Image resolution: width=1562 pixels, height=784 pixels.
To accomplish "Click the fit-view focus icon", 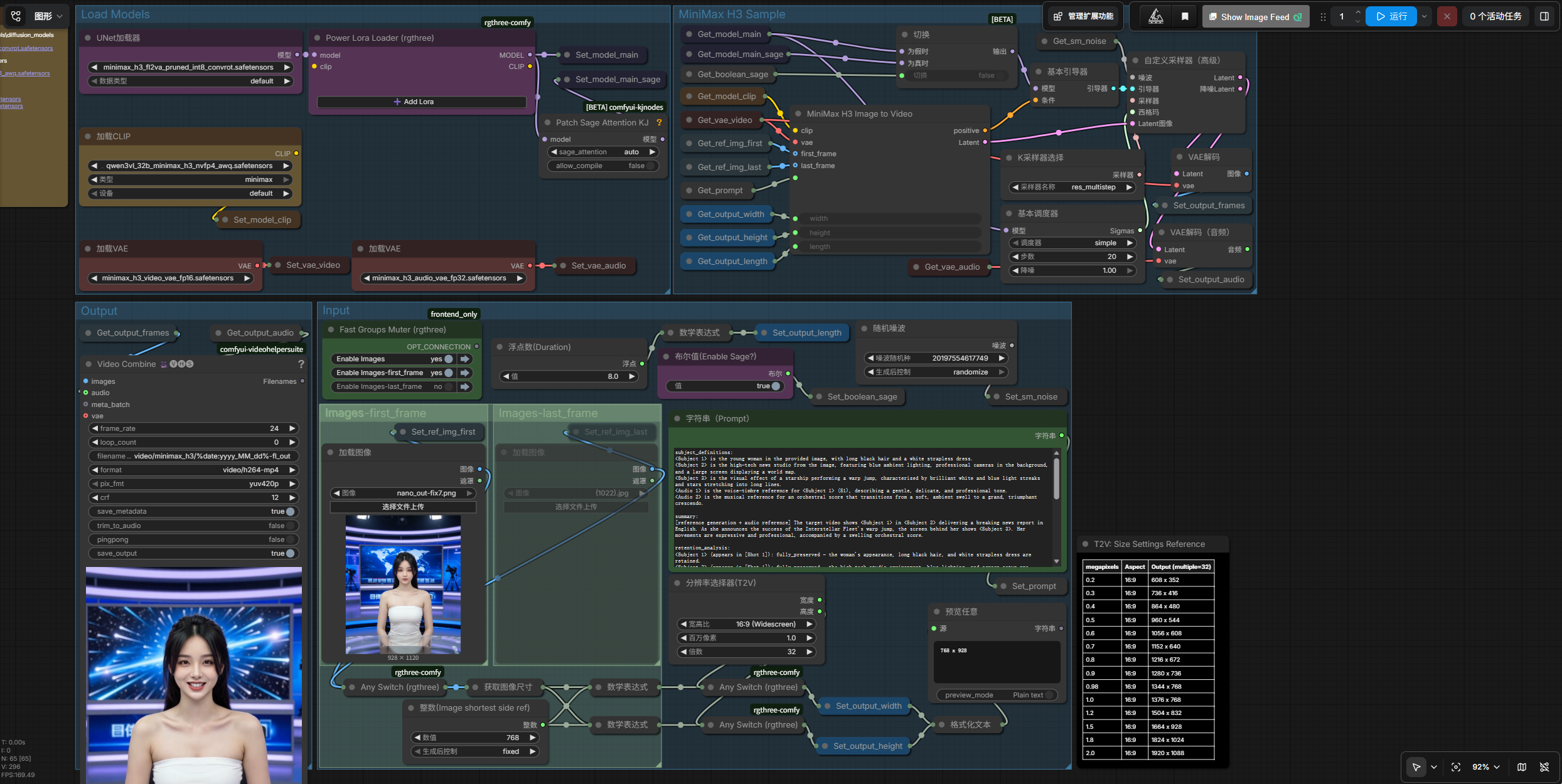I will coord(1456,767).
